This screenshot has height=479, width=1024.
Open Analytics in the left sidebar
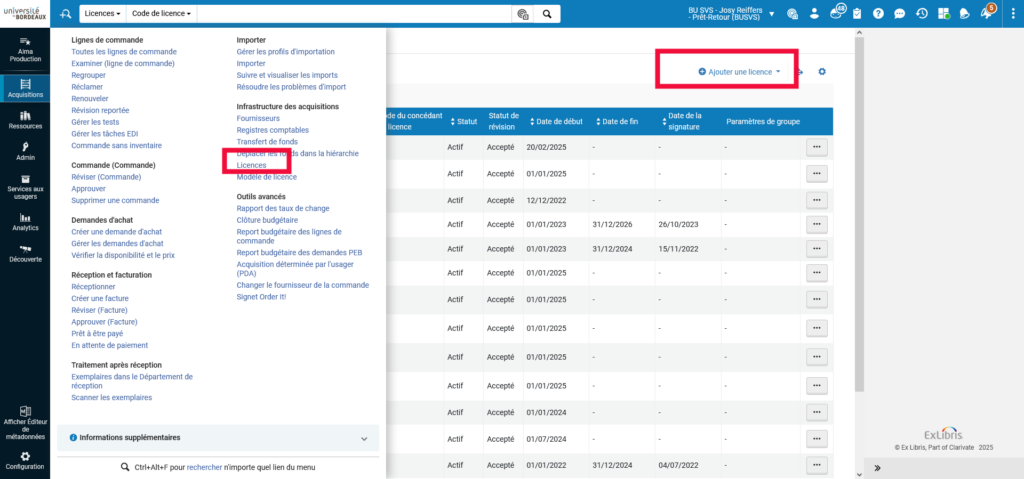click(25, 222)
